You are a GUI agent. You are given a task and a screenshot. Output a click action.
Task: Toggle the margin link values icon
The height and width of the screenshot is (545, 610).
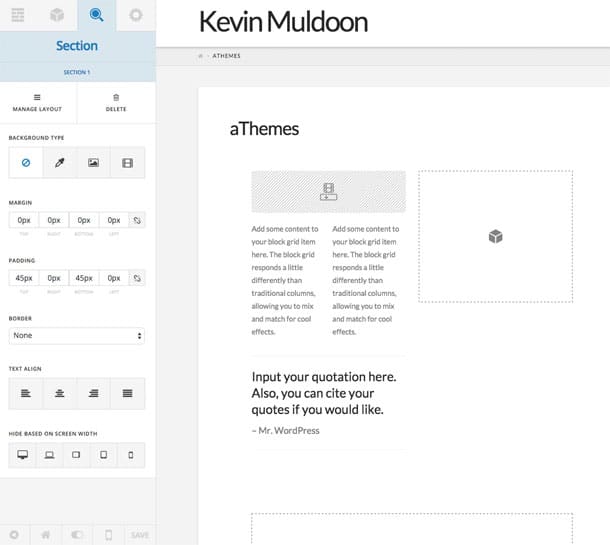(x=137, y=220)
